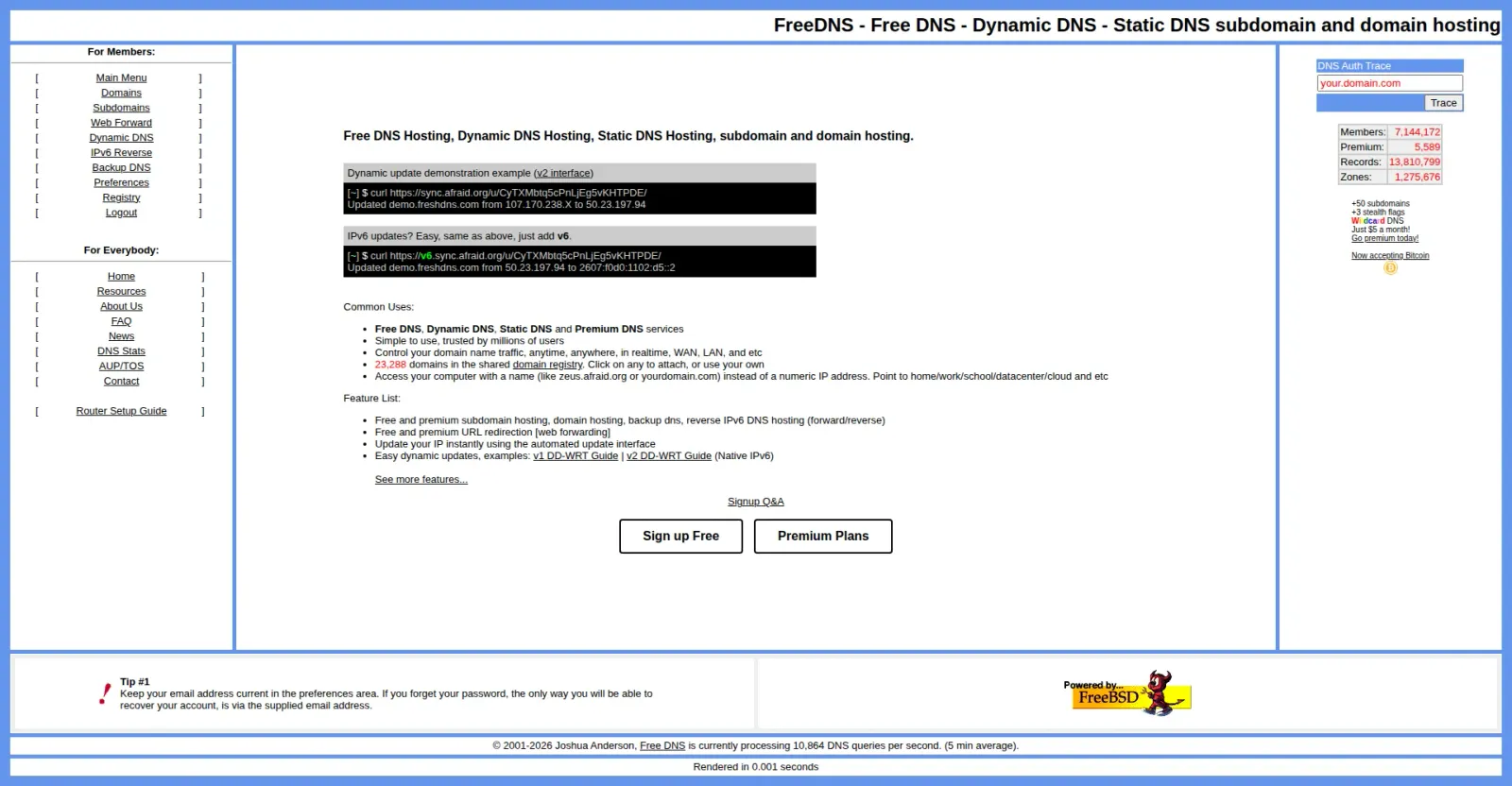
Task: Click Go premium today link
Action: [1384, 239]
